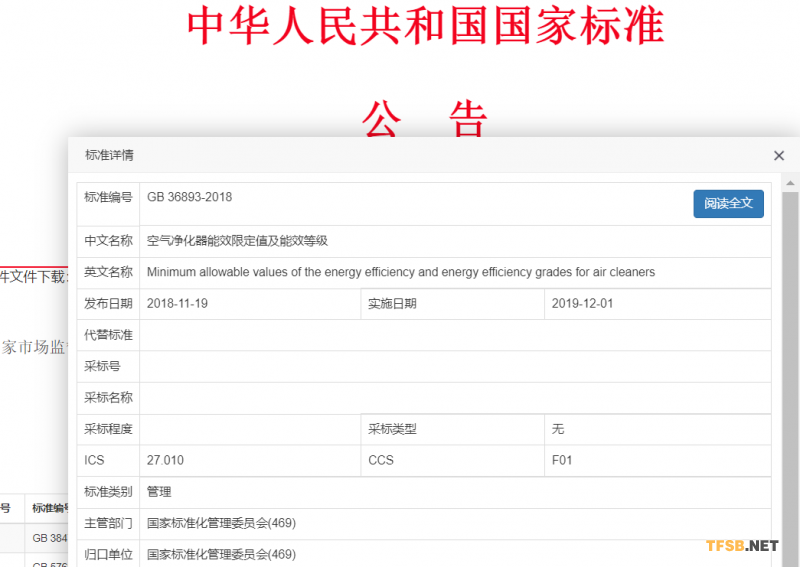
Task: Select the standard number GB 36893-2018
Action: pos(189,198)
